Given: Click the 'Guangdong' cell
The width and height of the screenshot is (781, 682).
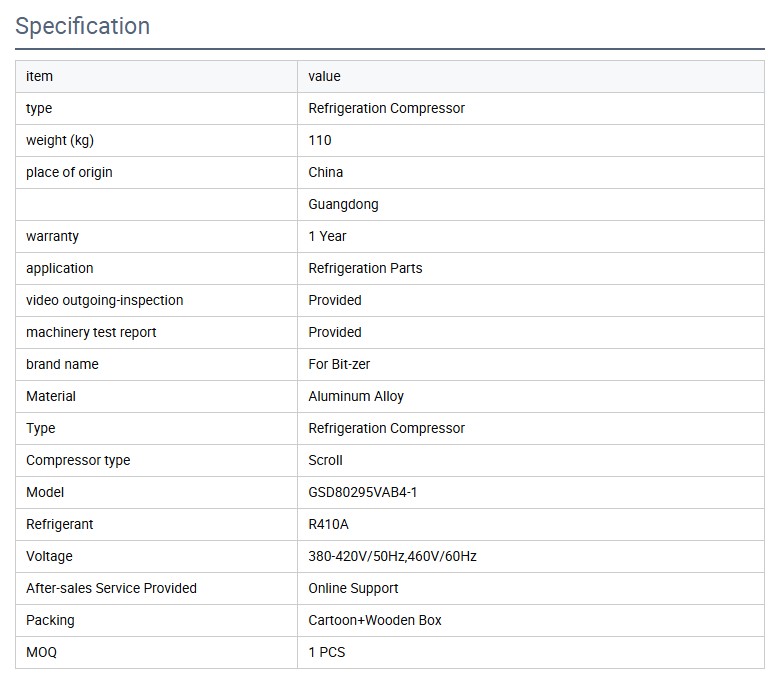Looking at the screenshot, I should 343,204.
